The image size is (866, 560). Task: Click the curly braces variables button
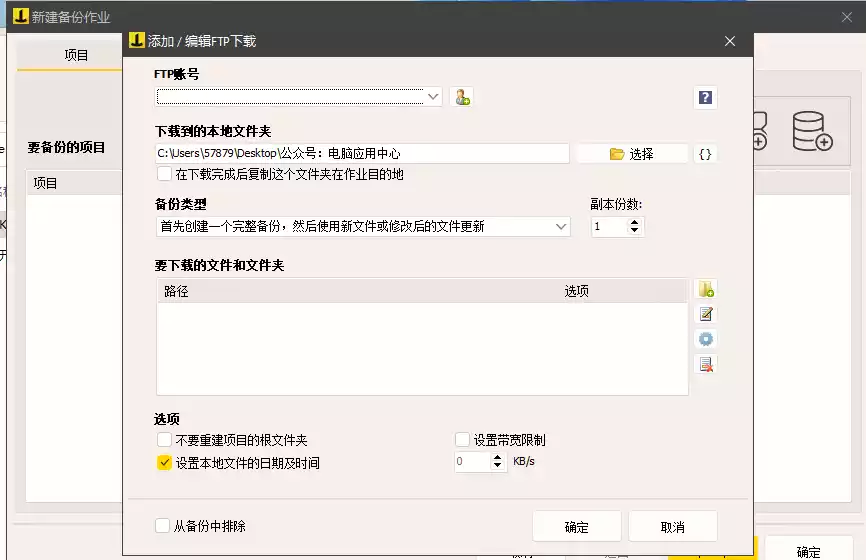pyautogui.click(x=705, y=154)
